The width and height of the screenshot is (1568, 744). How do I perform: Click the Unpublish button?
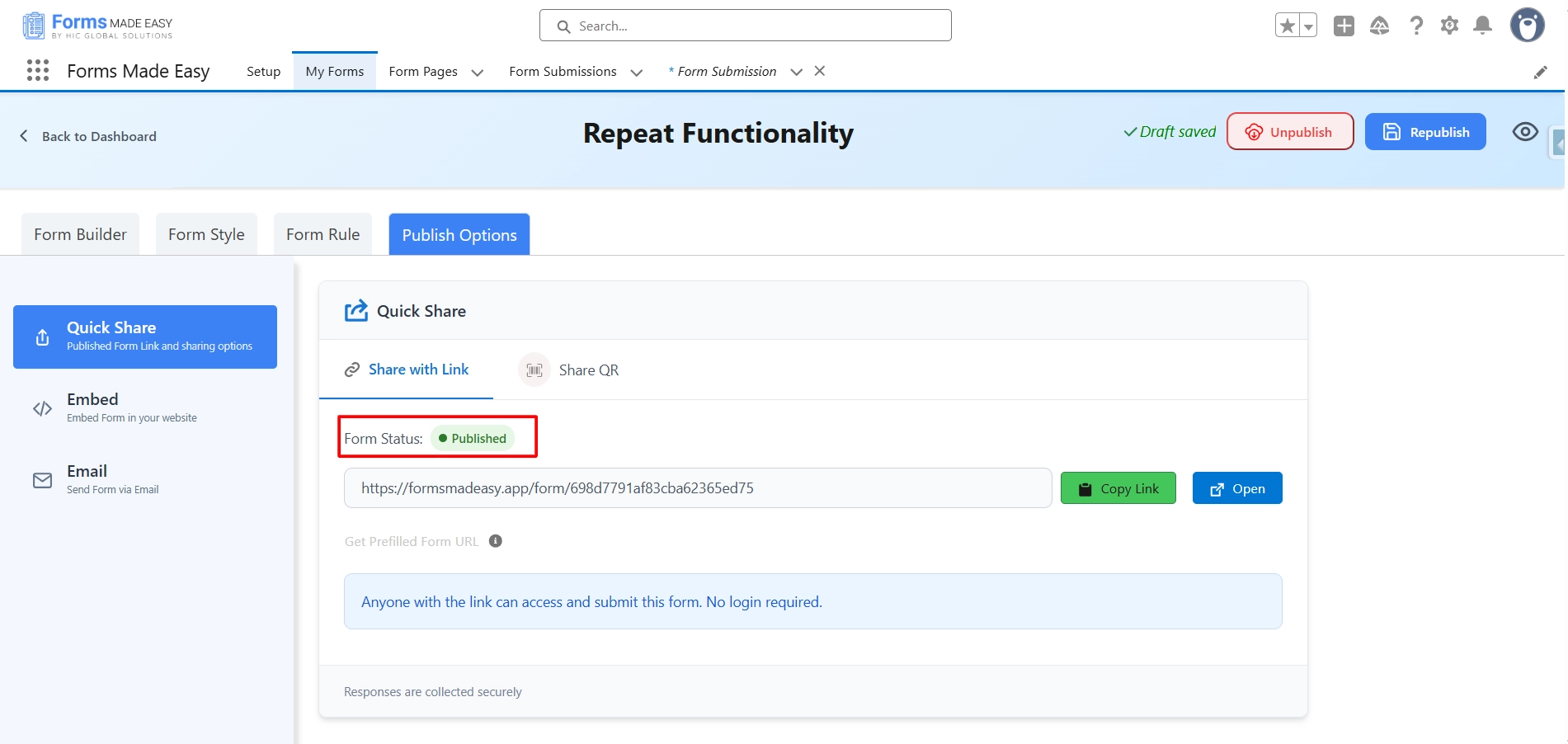click(1289, 132)
